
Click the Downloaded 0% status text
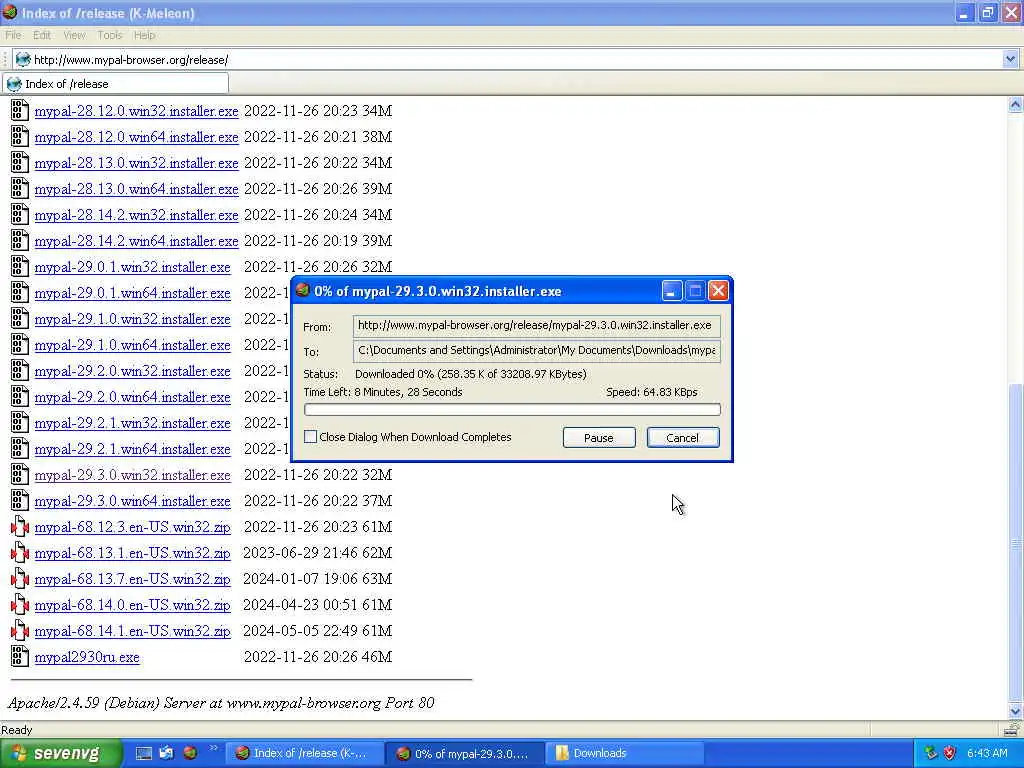pos(471,374)
